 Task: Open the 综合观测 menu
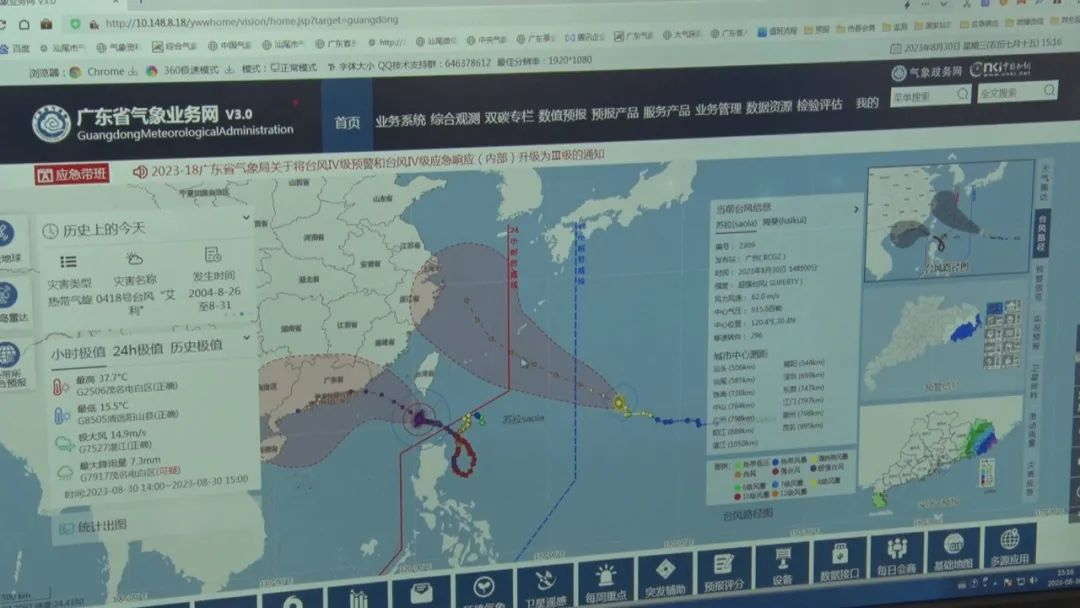coord(455,118)
